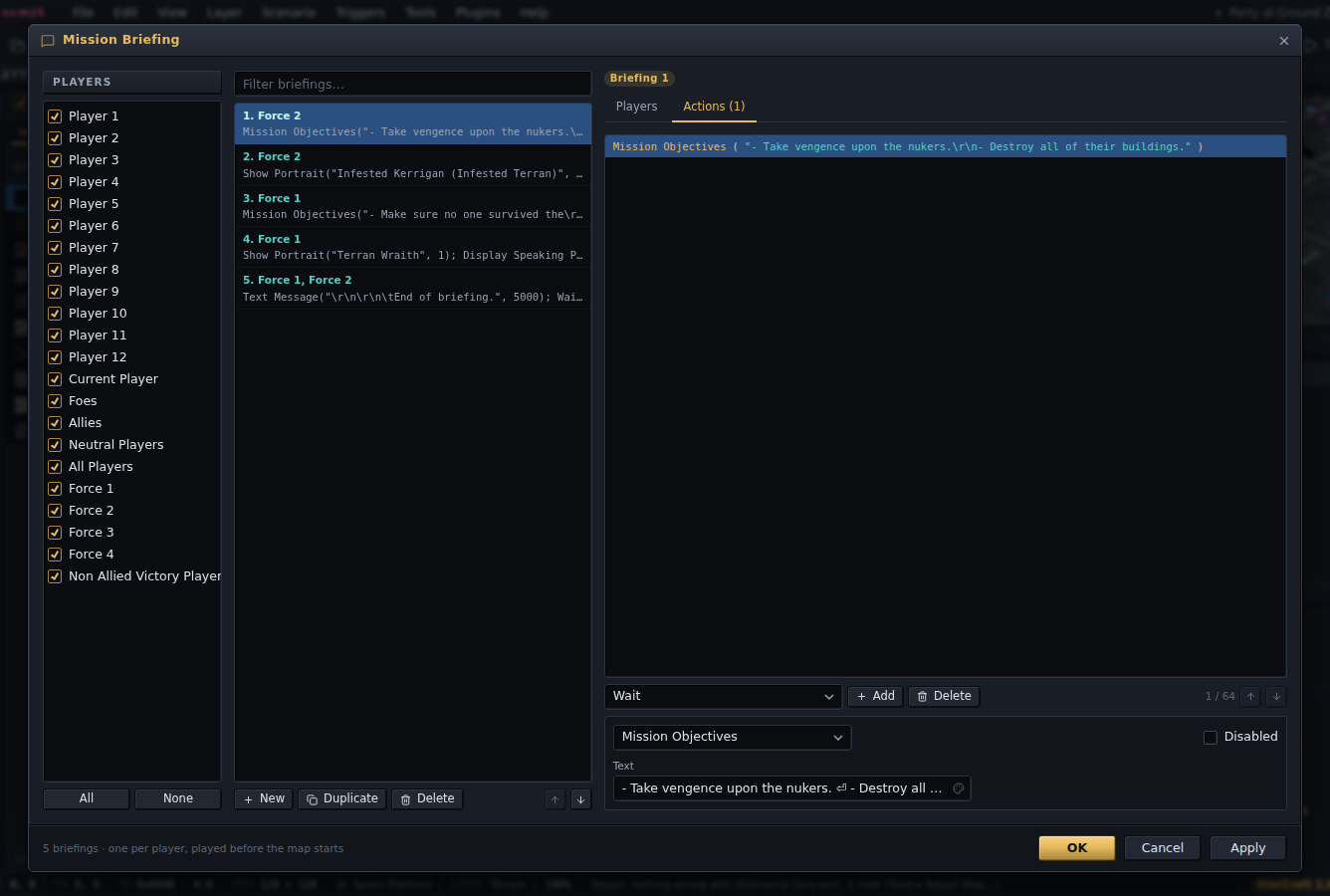Switch to the Players tab

(x=636, y=107)
